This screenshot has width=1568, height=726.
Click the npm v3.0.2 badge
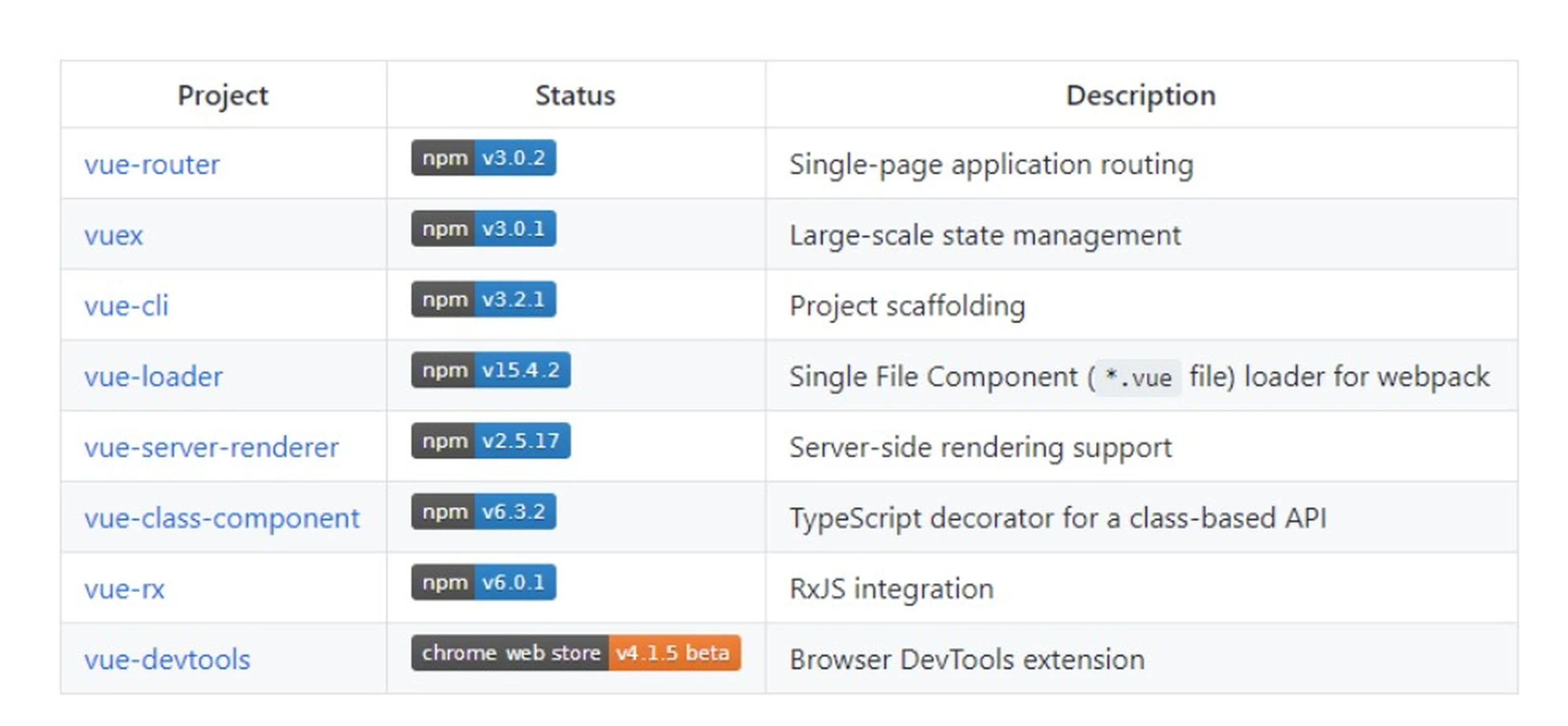point(483,158)
